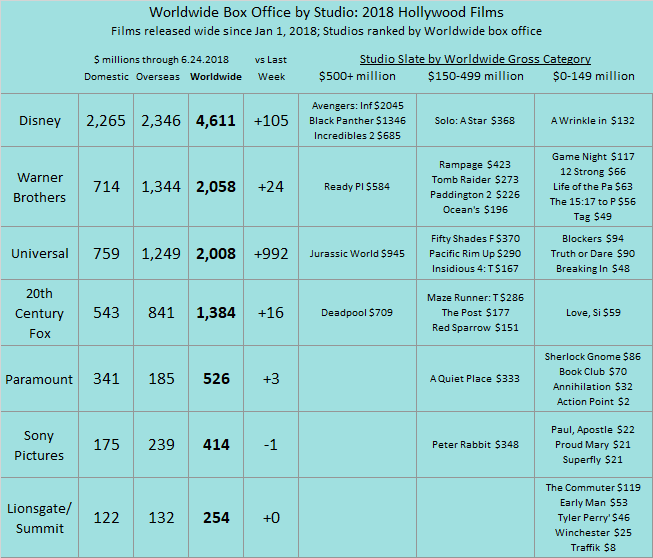Select Universal domestic value 759
Viewport: 653px width, 558px height.
click(x=106, y=253)
